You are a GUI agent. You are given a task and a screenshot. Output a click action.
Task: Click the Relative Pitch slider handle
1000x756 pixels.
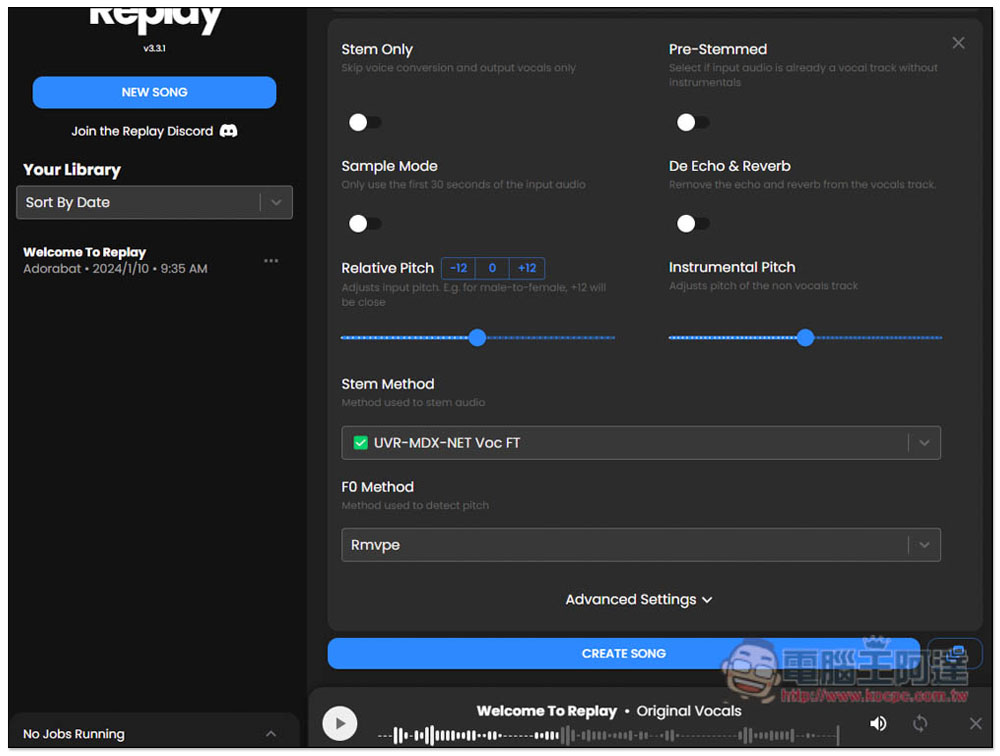click(x=477, y=337)
